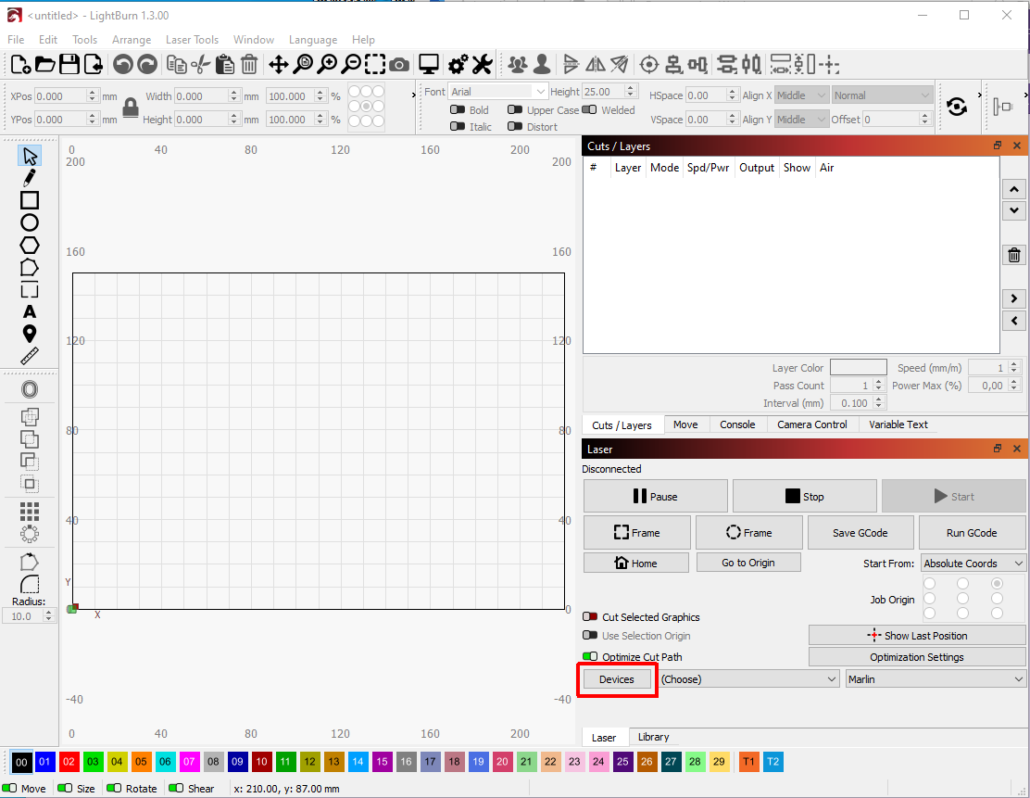The height and width of the screenshot is (798, 1030).
Task: Open the Start From dropdown
Action: point(974,563)
